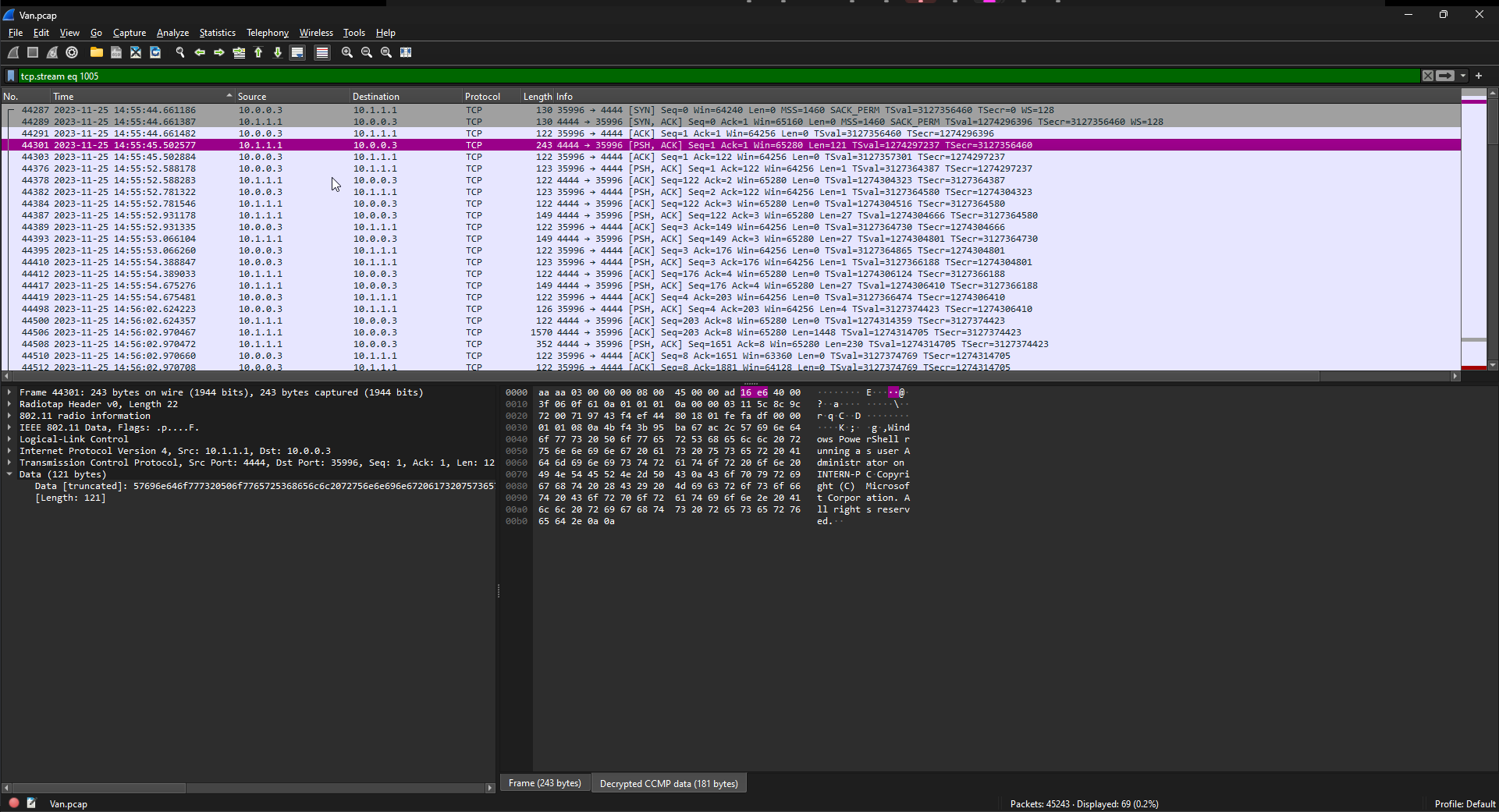The height and width of the screenshot is (812, 1499).
Task: Collapse the Data (121 bytes) node
Action: point(9,474)
